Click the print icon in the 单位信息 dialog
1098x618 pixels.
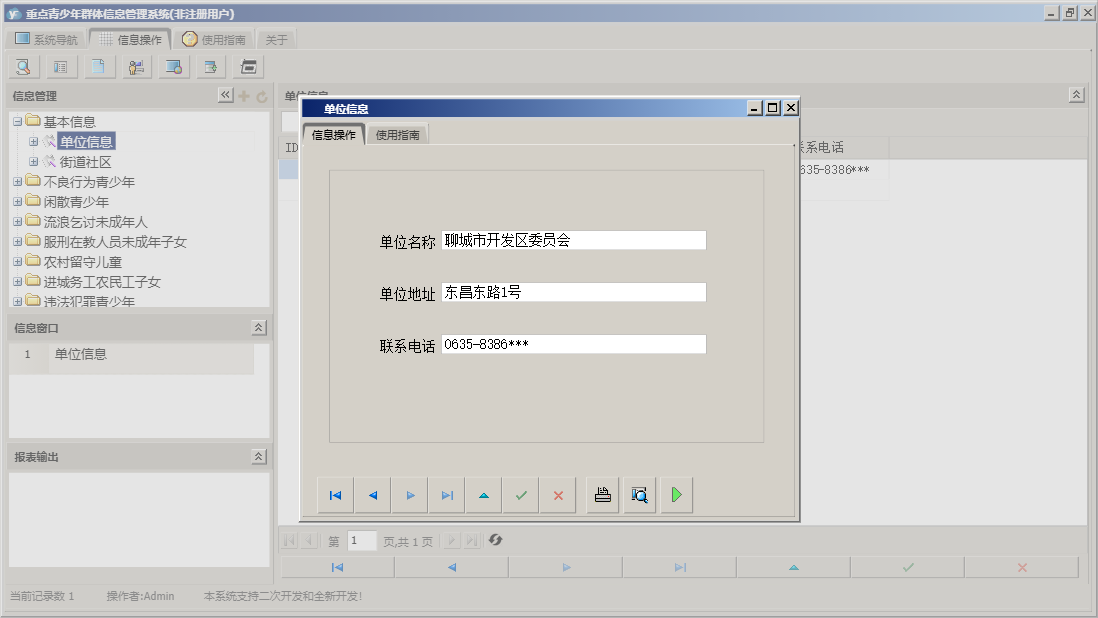602,494
